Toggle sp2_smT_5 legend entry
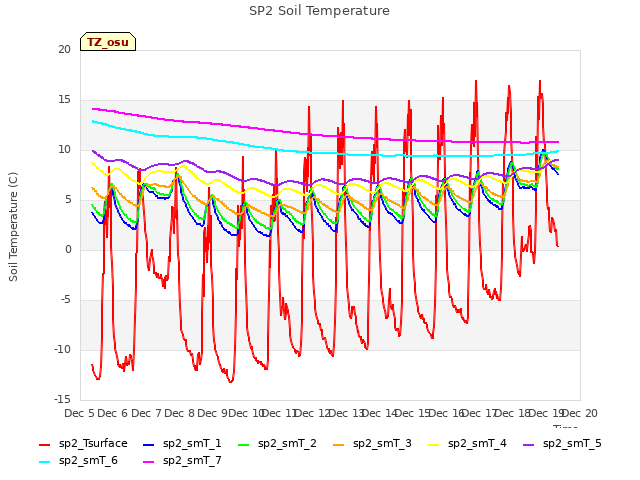This screenshot has width=640, height=480. [x=562, y=443]
